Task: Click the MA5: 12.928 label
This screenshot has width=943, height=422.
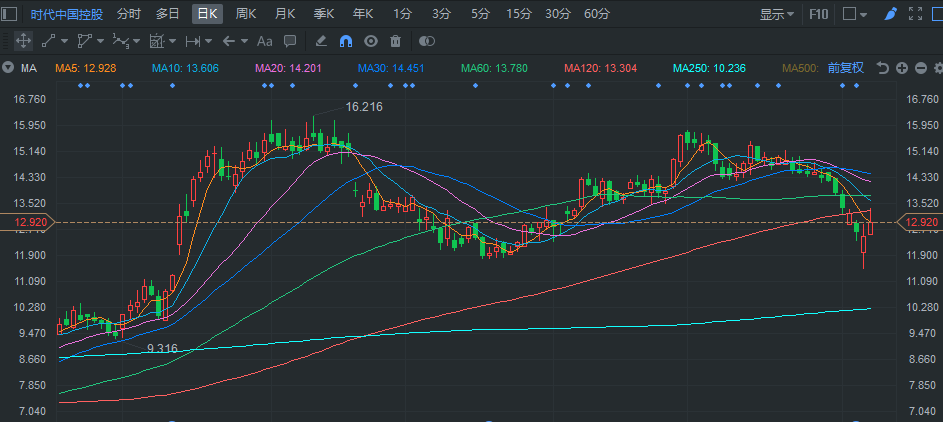Action: pos(86,69)
